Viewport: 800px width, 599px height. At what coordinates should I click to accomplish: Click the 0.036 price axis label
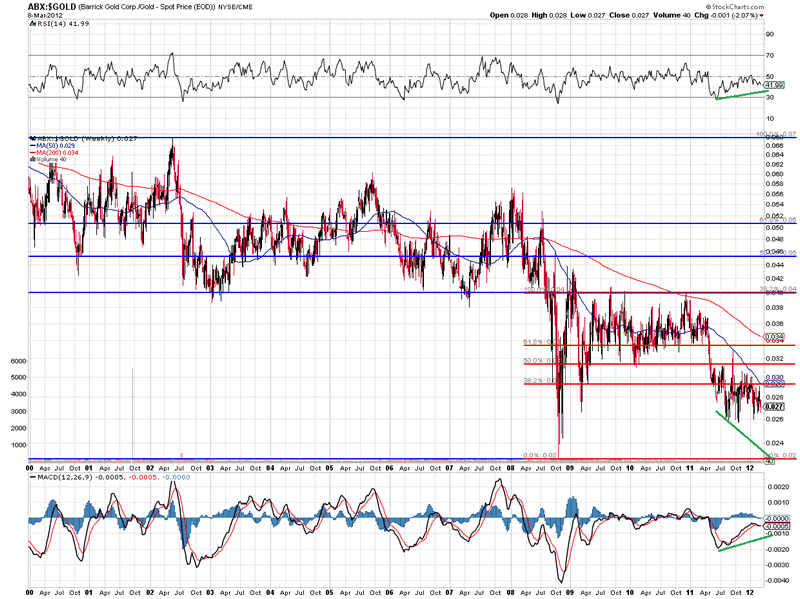point(774,323)
